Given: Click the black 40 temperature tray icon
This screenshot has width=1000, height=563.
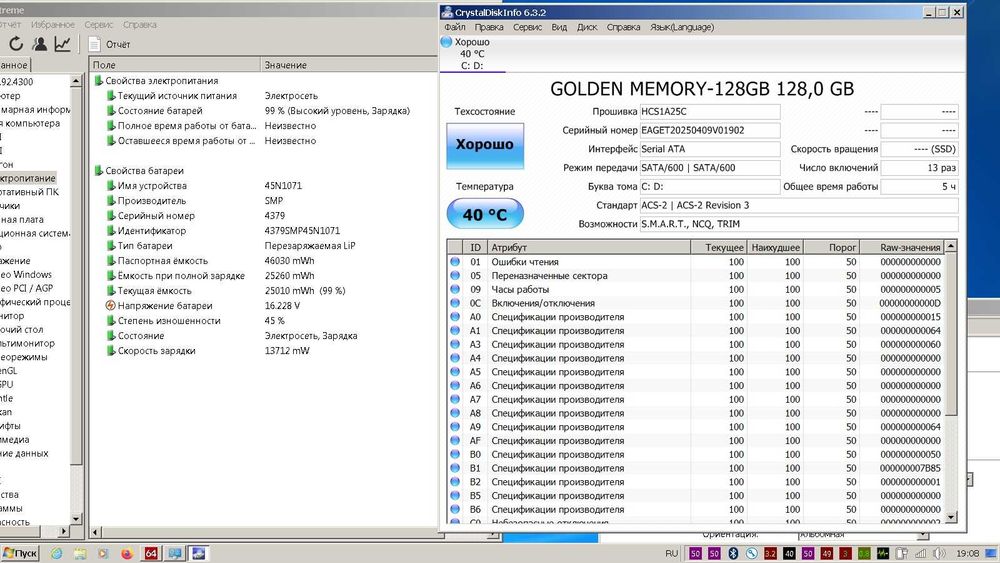Looking at the screenshot, I should click(x=789, y=553).
